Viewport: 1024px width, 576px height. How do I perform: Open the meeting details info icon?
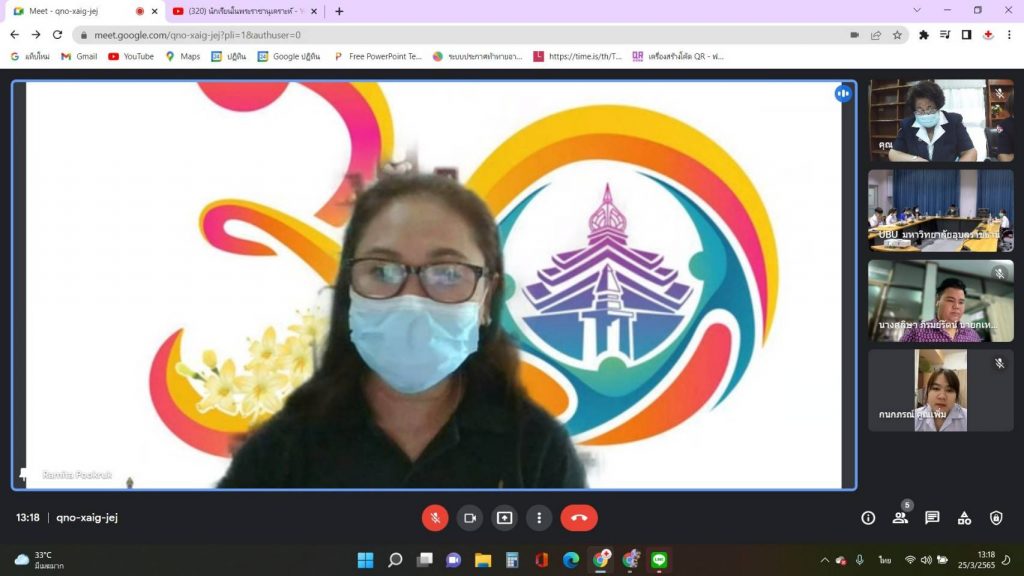coord(868,518)
